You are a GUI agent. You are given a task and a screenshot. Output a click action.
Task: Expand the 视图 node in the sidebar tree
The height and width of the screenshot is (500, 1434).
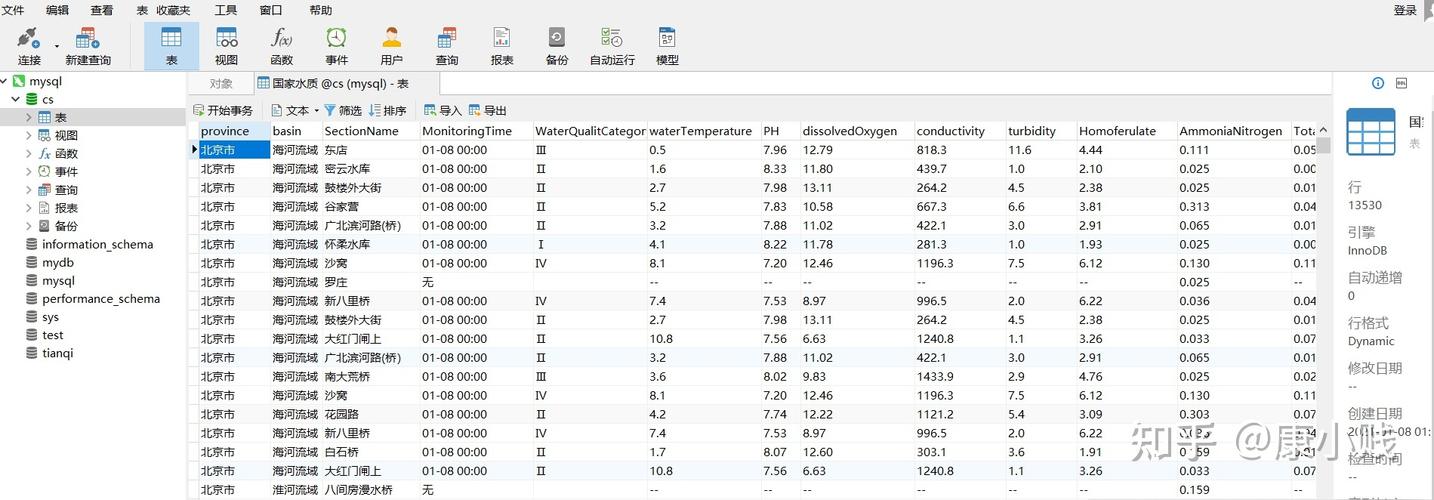(x=29, y=136)
